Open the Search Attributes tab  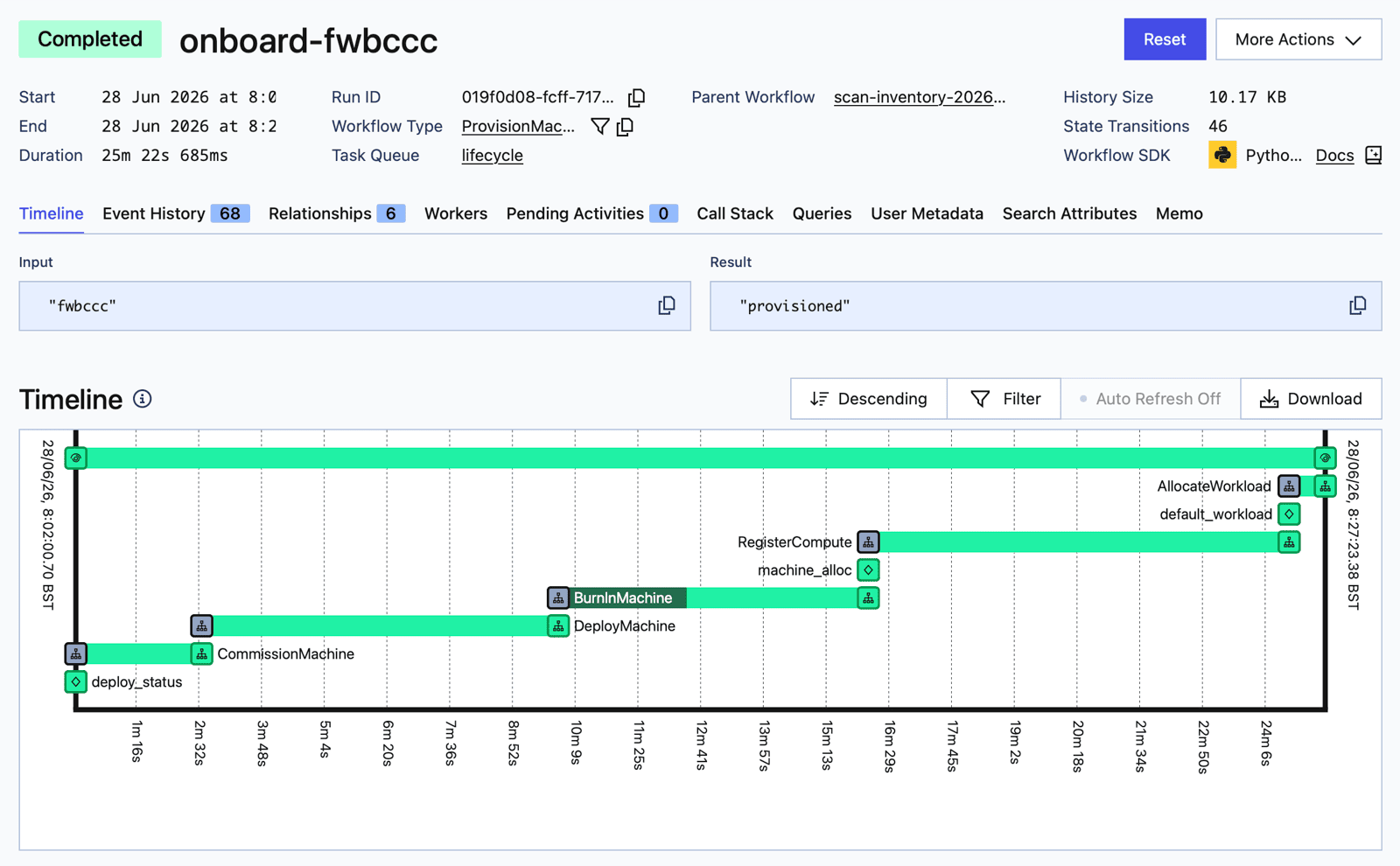[1069, 213]
